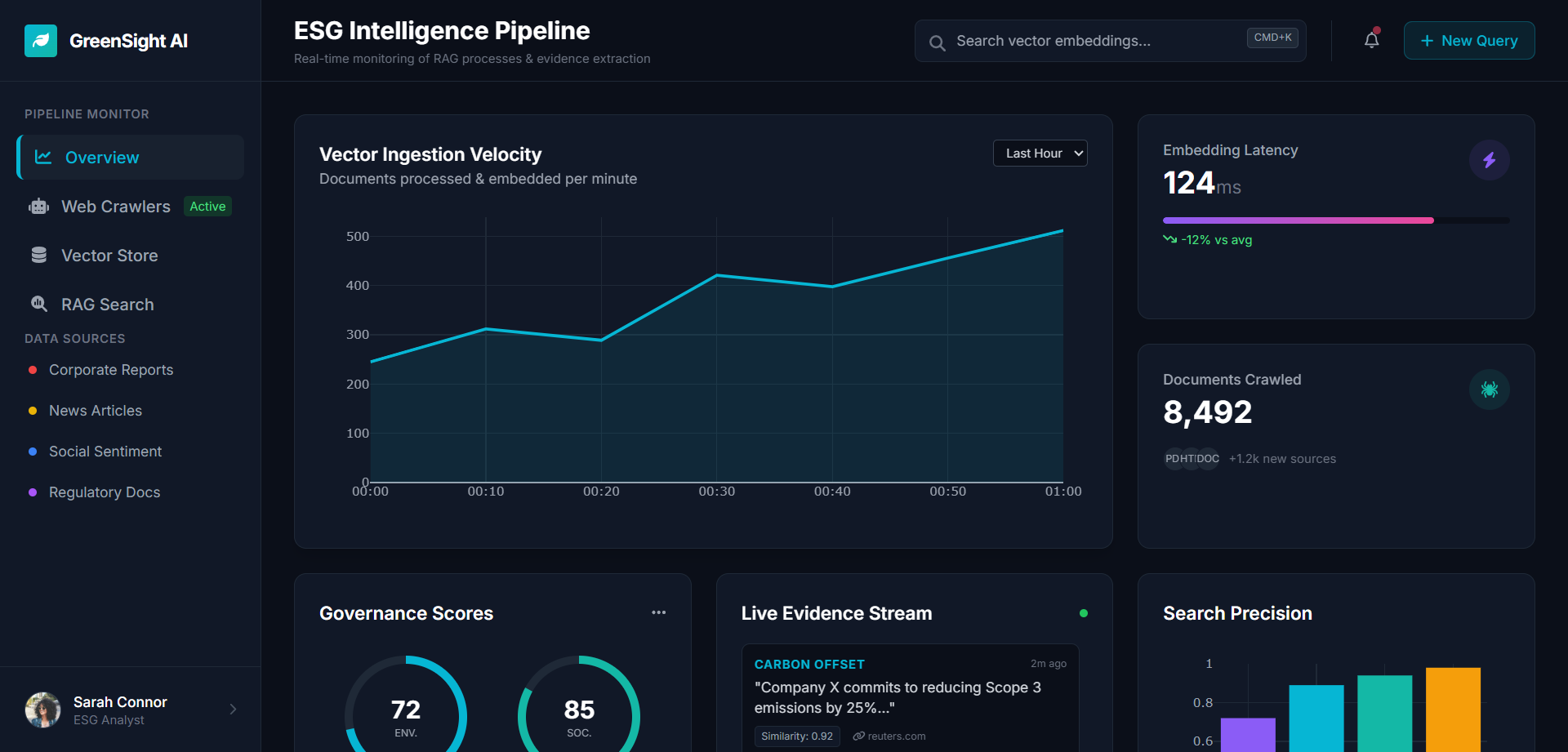
Task: Select the PDF filter tag on Documents Crawled
Action: pyautogui.click(x=1174, y=458)
